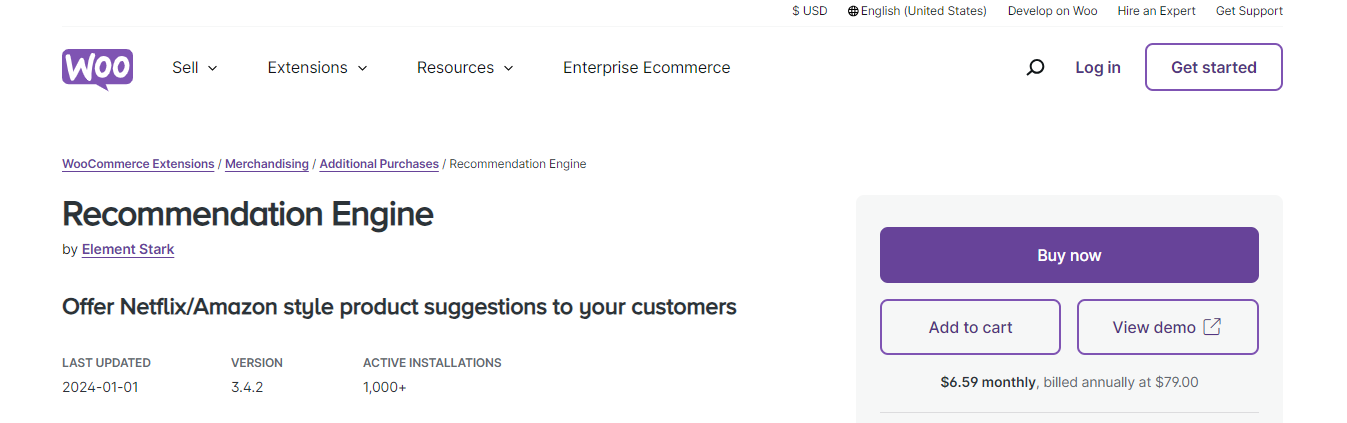
Task: Click the globe language icon
Action: 853,11
